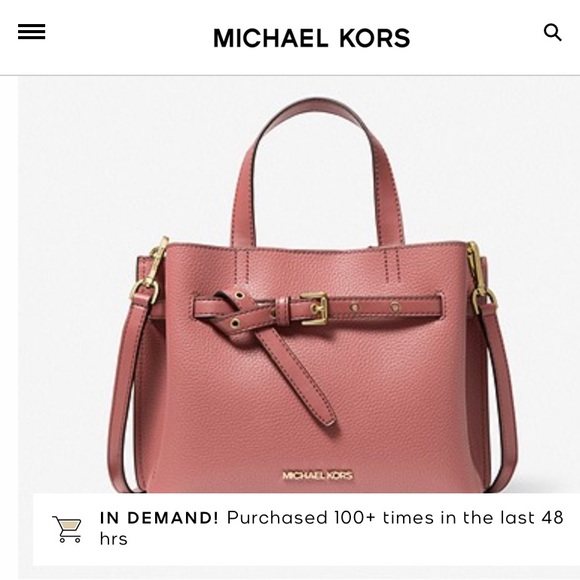580x580 pixels.
Task: Open the hamburger navigation menu
Action: [31, 31]
